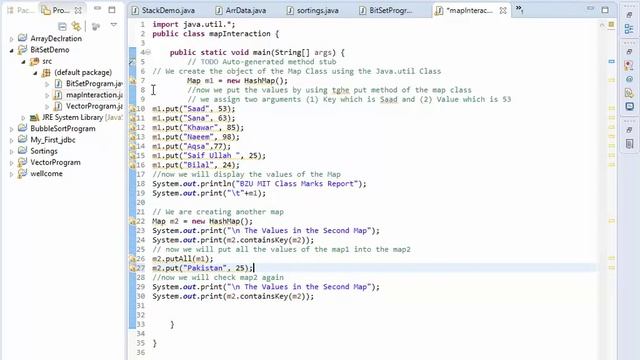Click the warning marker on line 26

(132, 259)
